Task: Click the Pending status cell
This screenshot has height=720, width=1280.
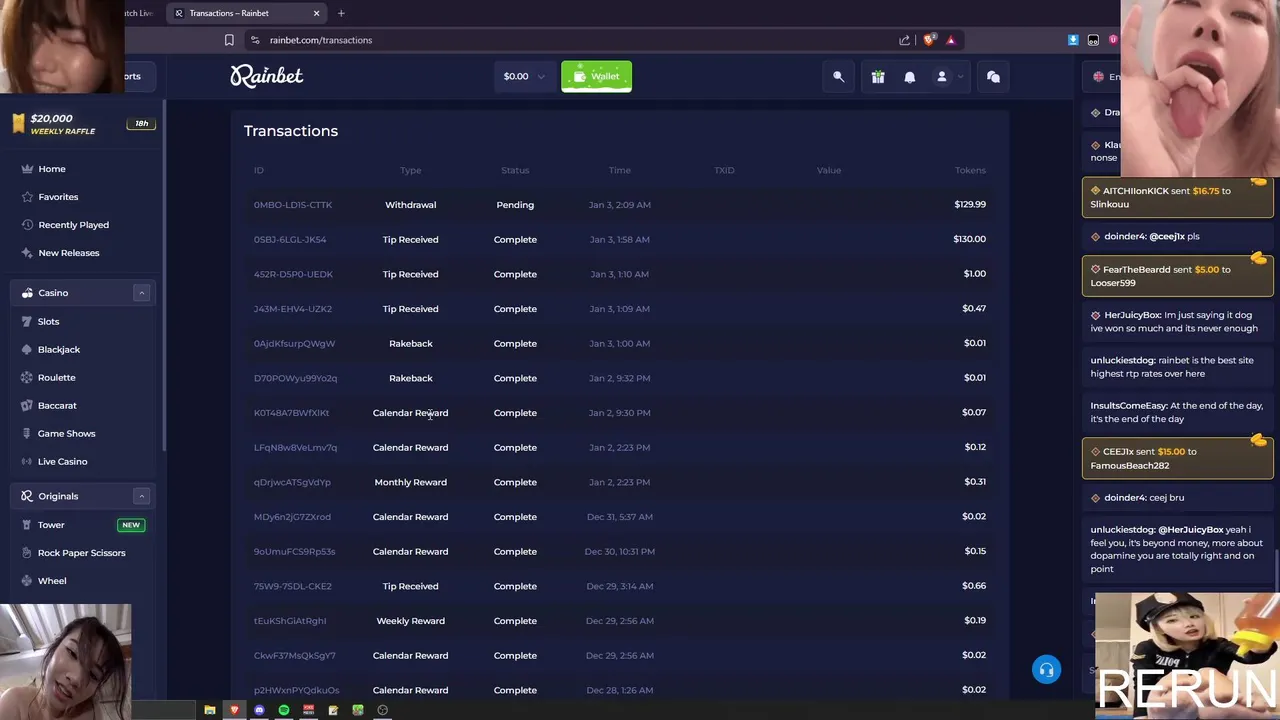Action: point(515,205)
